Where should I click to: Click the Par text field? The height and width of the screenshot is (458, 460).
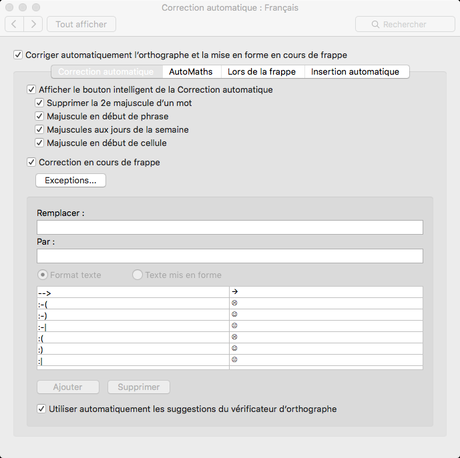(x=230, y=256)
